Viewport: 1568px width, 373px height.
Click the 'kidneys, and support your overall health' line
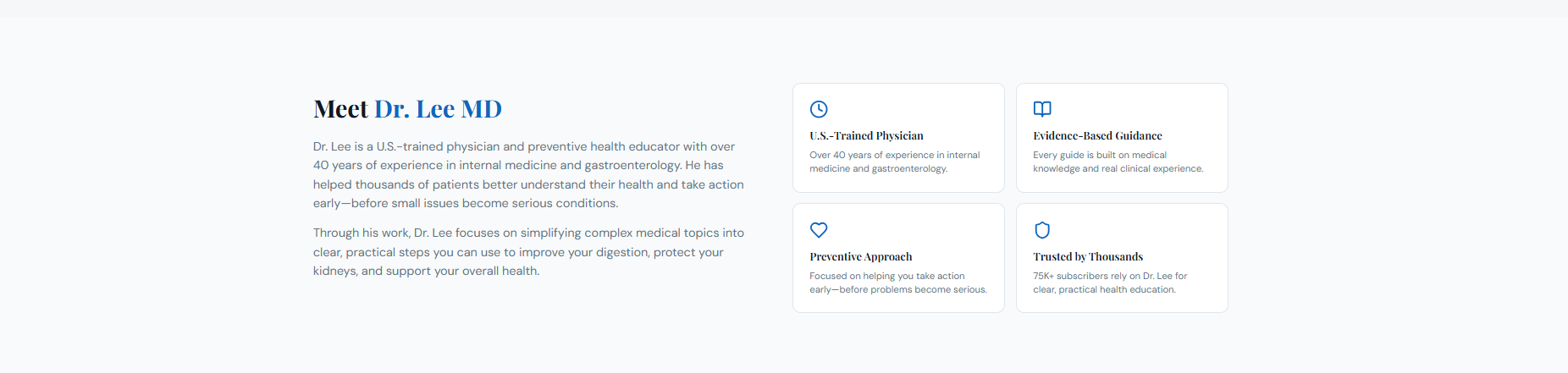(426, 271)
